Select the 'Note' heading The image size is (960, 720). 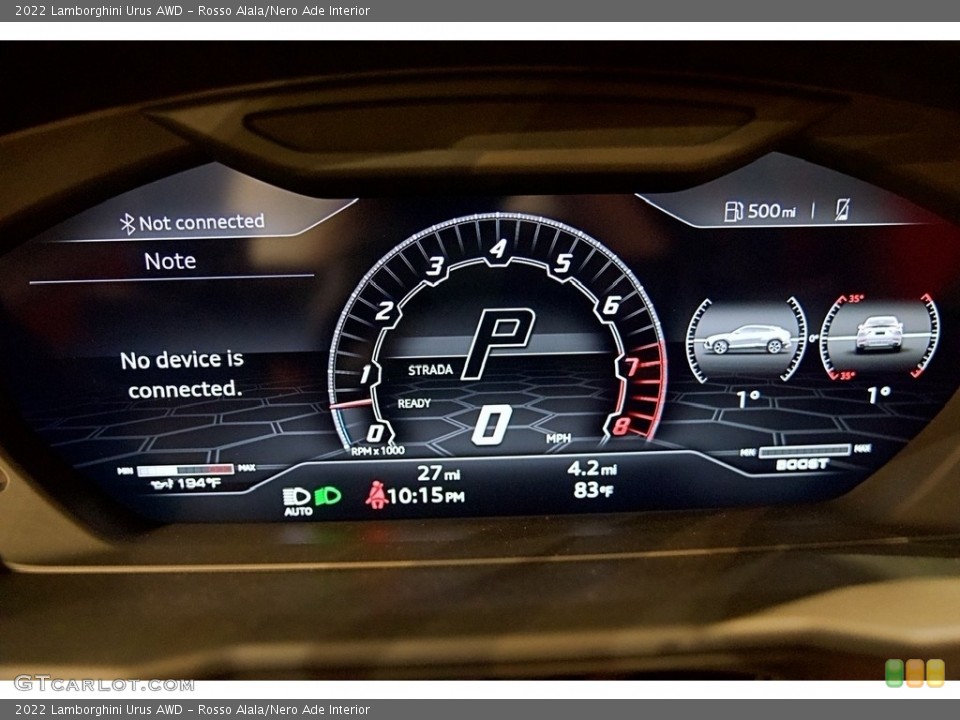[170, 261]
